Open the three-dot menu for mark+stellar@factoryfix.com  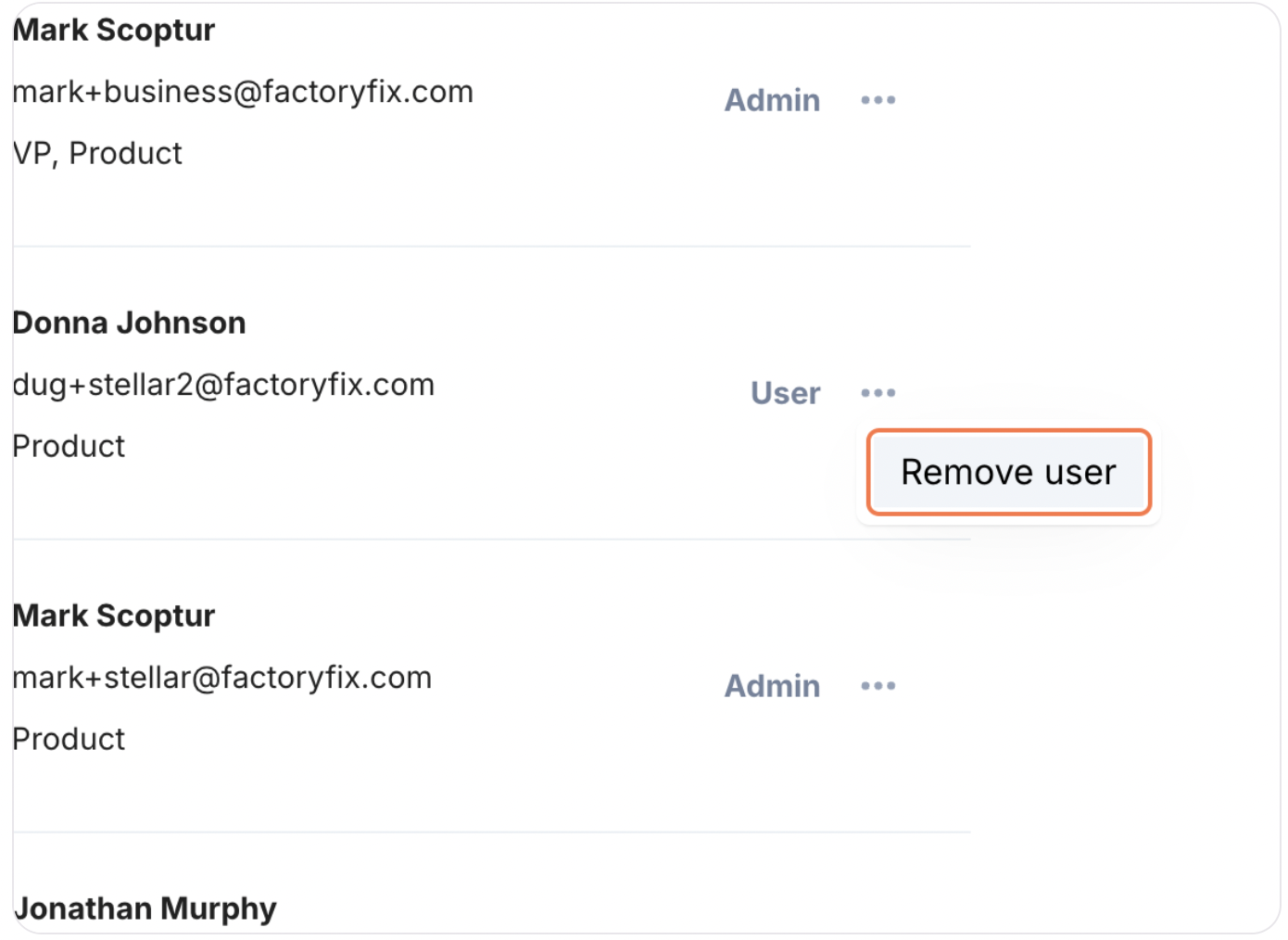pos(878,686)
